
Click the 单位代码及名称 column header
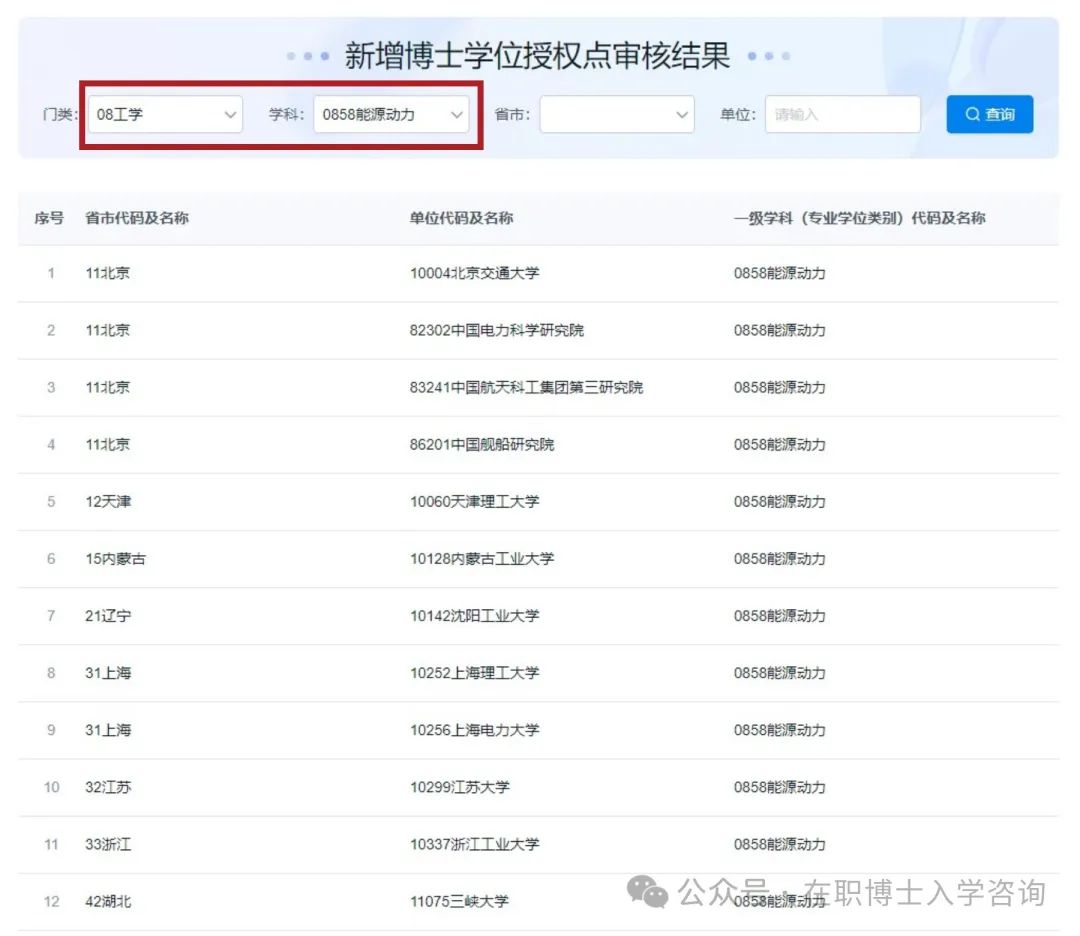click(461, 218)
